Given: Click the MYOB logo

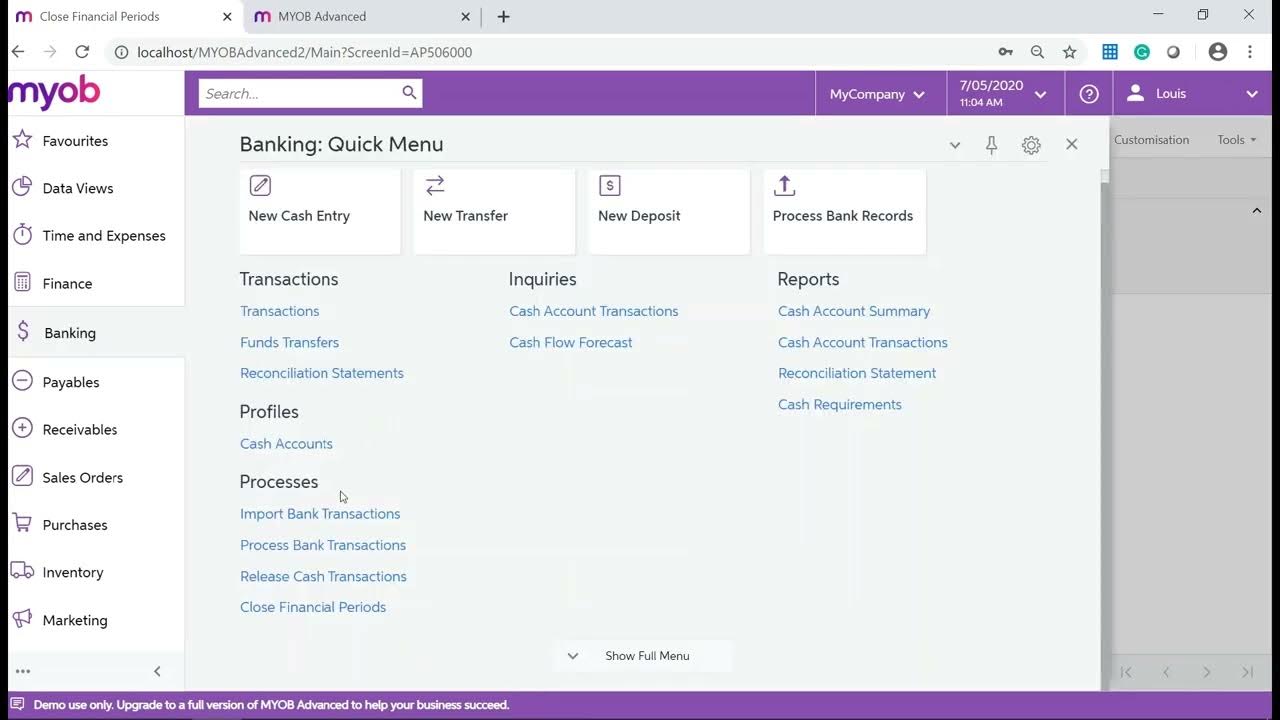Looking at the screenshot, I should [54, 93].
